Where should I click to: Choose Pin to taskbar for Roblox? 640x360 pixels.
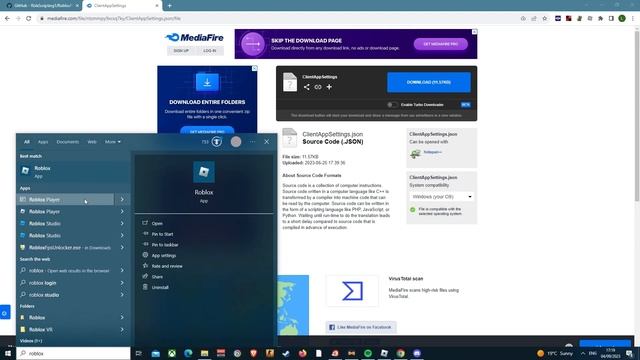[165, 244]
